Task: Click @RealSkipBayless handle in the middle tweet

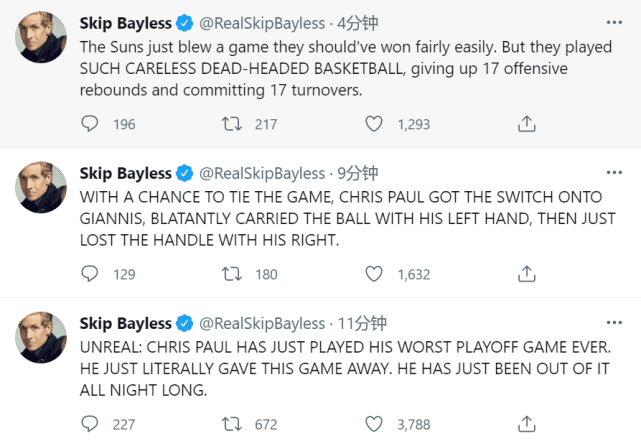Action: click(x=263, y=173)
